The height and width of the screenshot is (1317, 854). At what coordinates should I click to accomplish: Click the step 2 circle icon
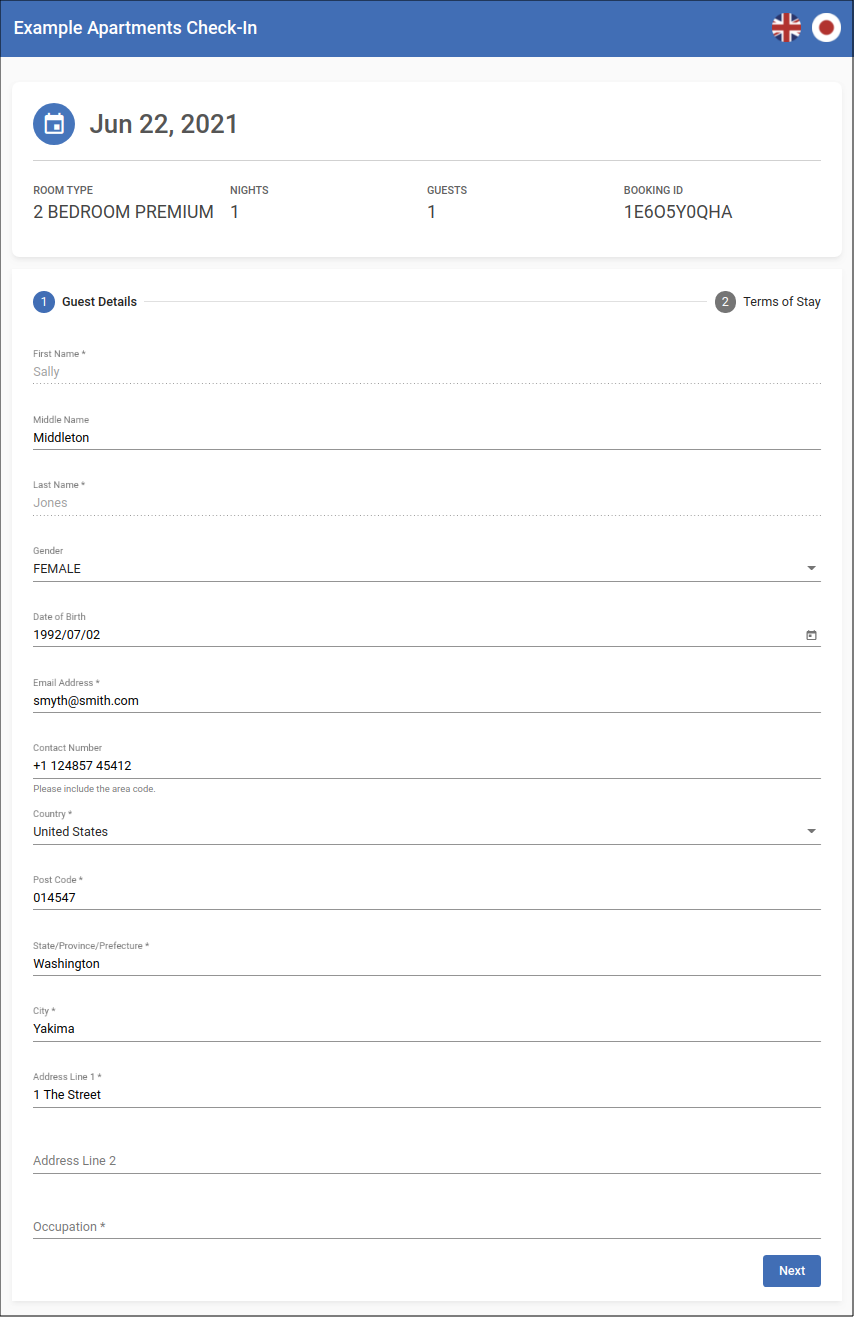725,302
